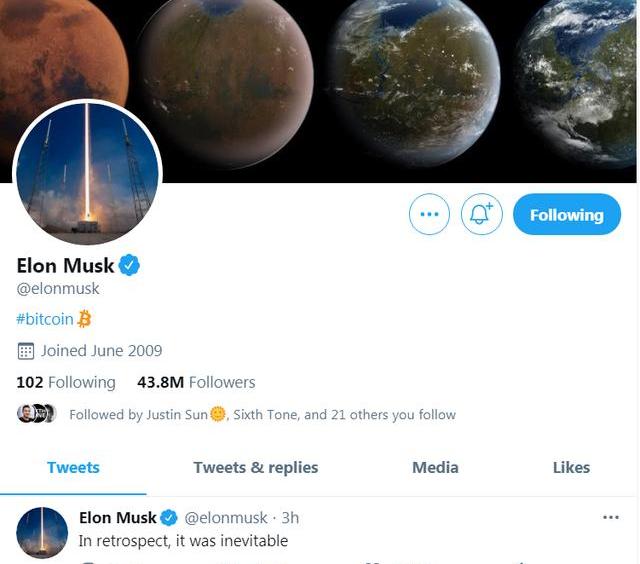
Task: Click the mutual followers avatar cluster
Action: point(37,414)
